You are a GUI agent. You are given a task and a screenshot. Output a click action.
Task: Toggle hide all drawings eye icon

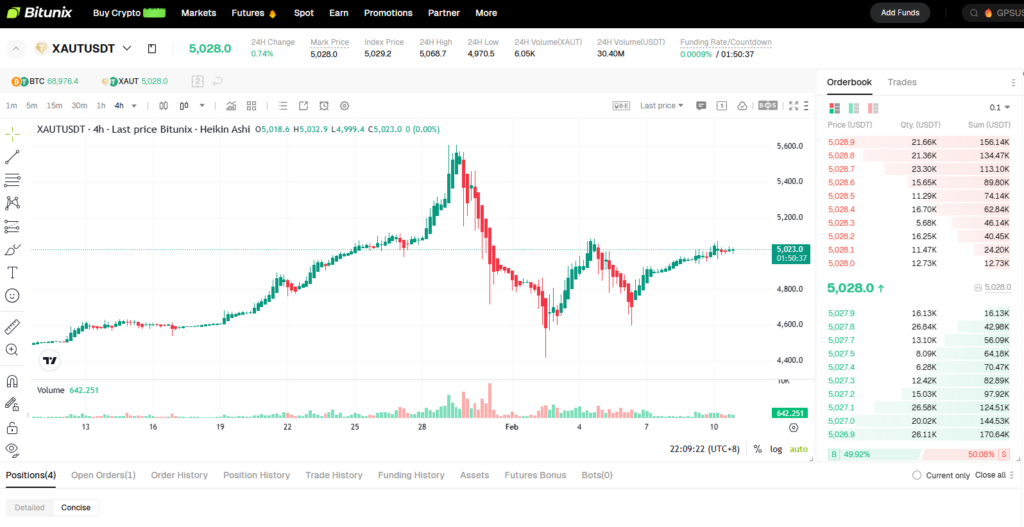pos(13,450)
